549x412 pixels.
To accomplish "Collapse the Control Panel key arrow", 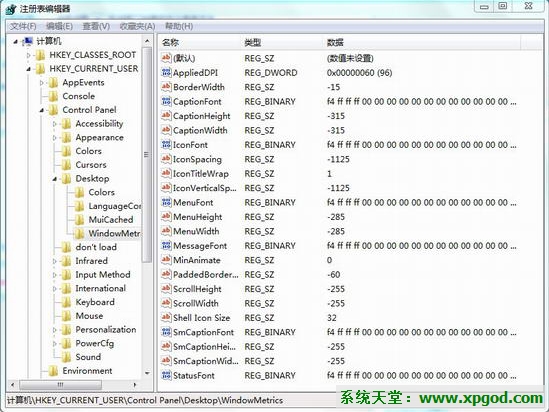I will tap(42, 110).
